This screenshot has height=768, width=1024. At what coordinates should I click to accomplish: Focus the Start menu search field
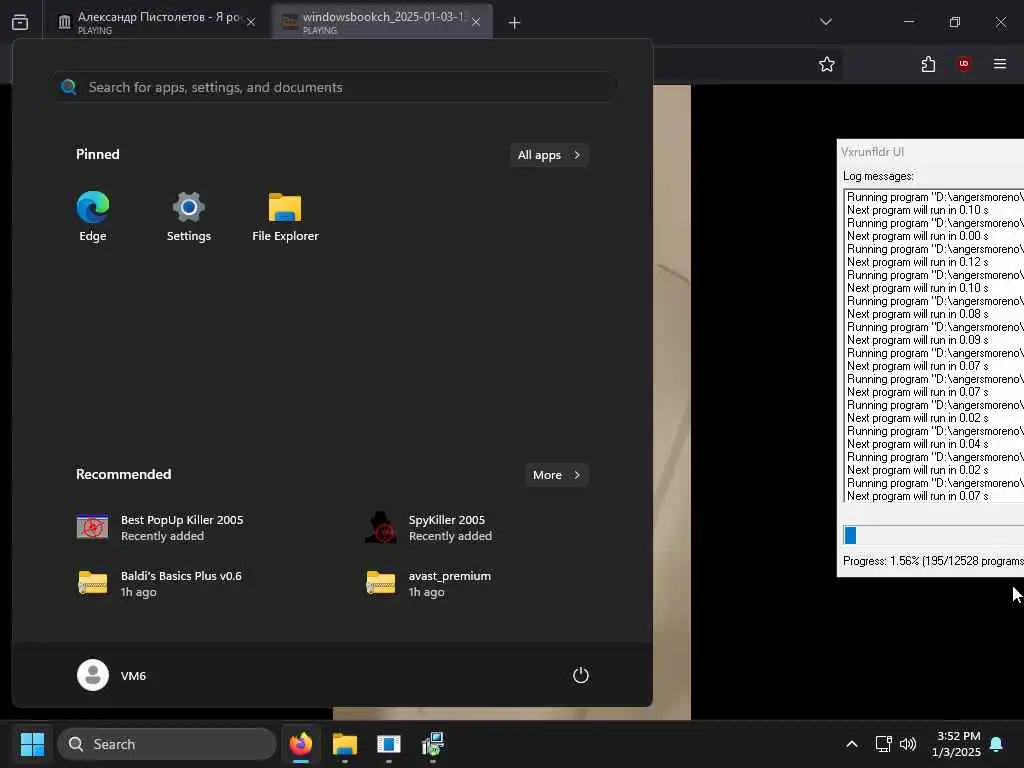pos(335,87)
